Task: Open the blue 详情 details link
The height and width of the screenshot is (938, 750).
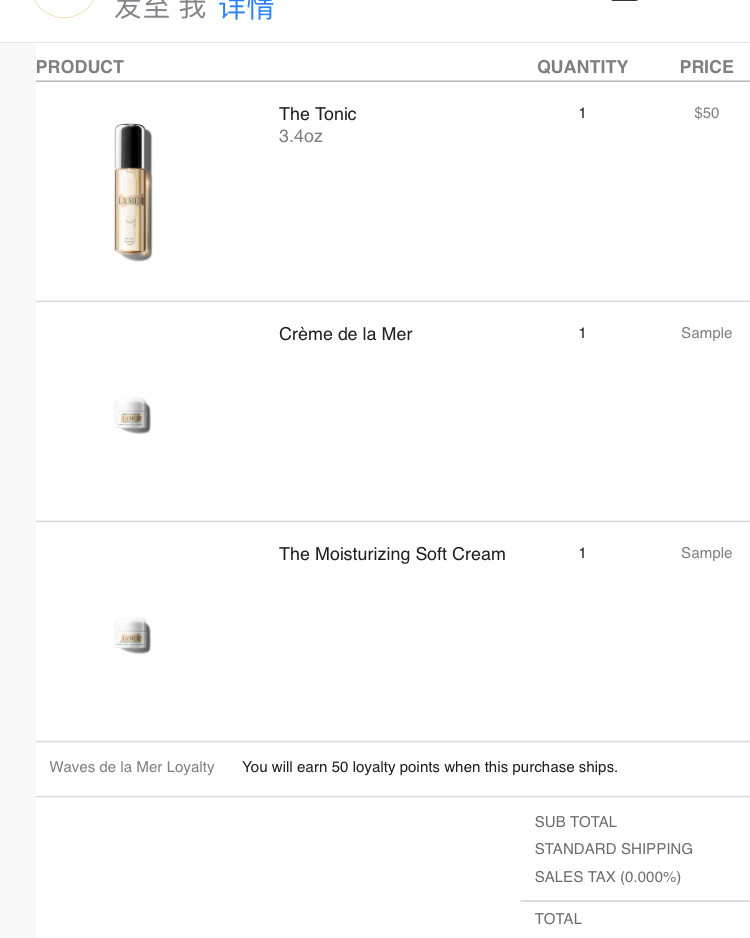Action: pyautogui.click(x=246, y=10)
